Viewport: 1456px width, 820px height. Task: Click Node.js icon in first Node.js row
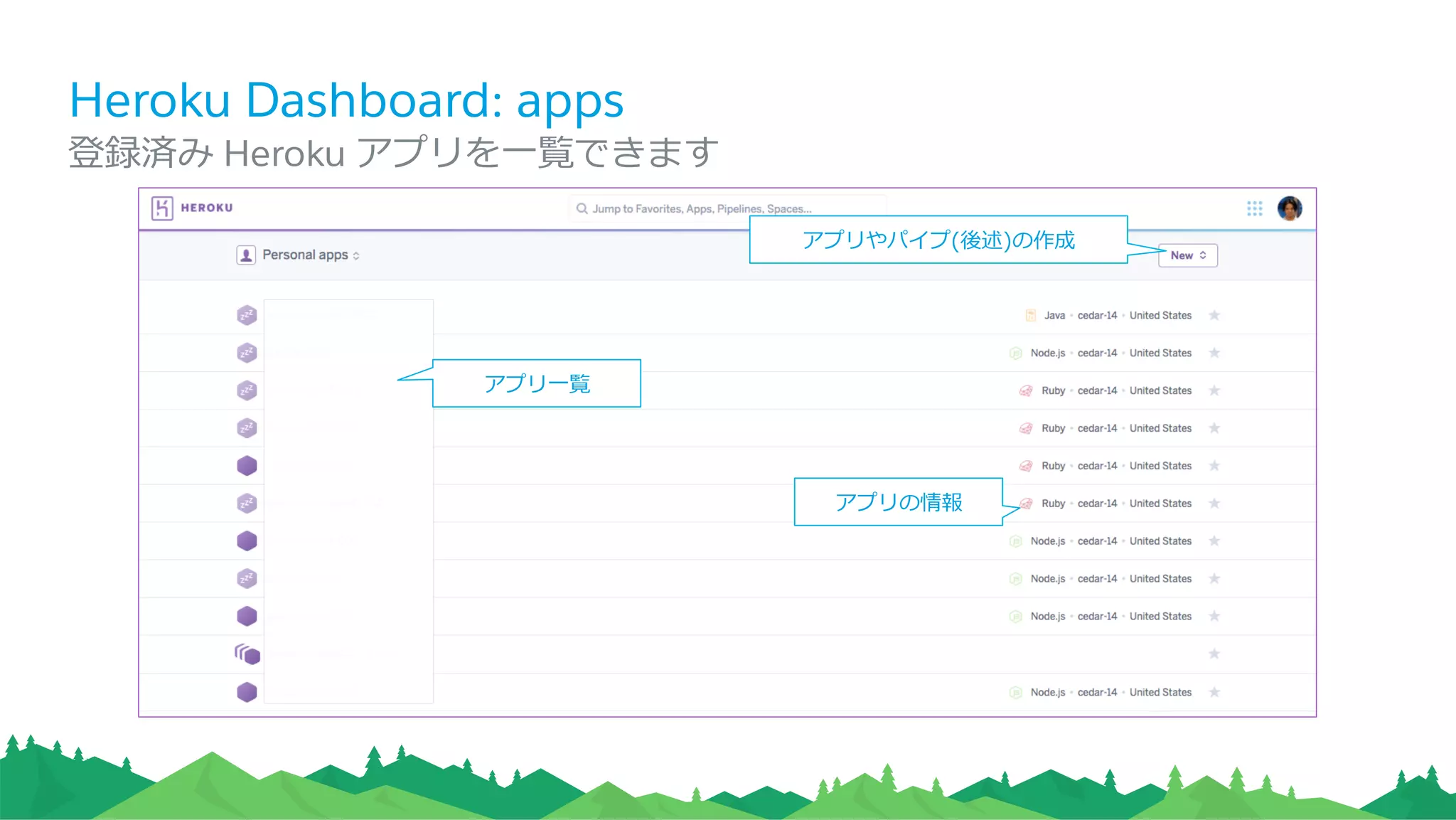tap(1016, 353)
